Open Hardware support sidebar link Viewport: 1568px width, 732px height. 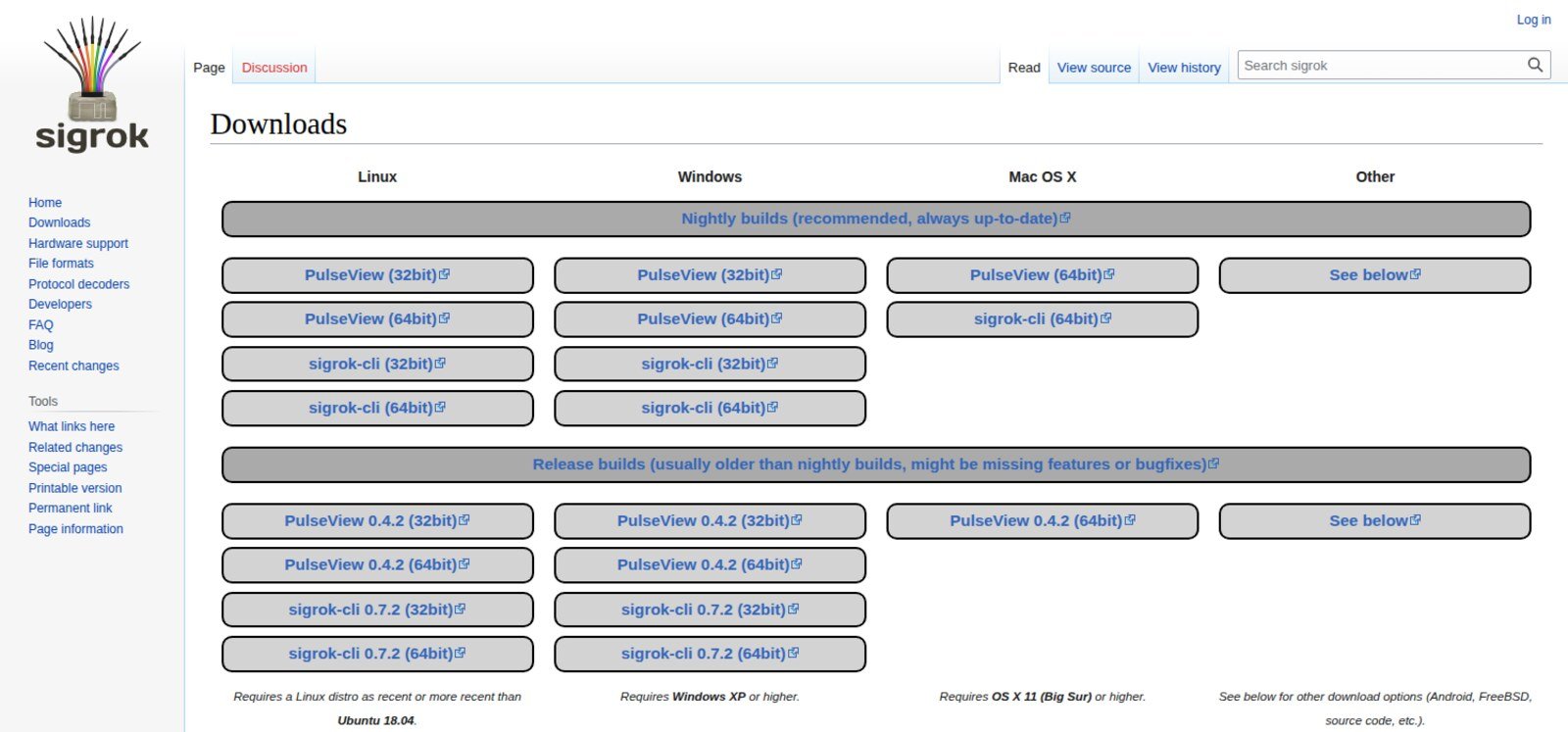tap(78, 244)
